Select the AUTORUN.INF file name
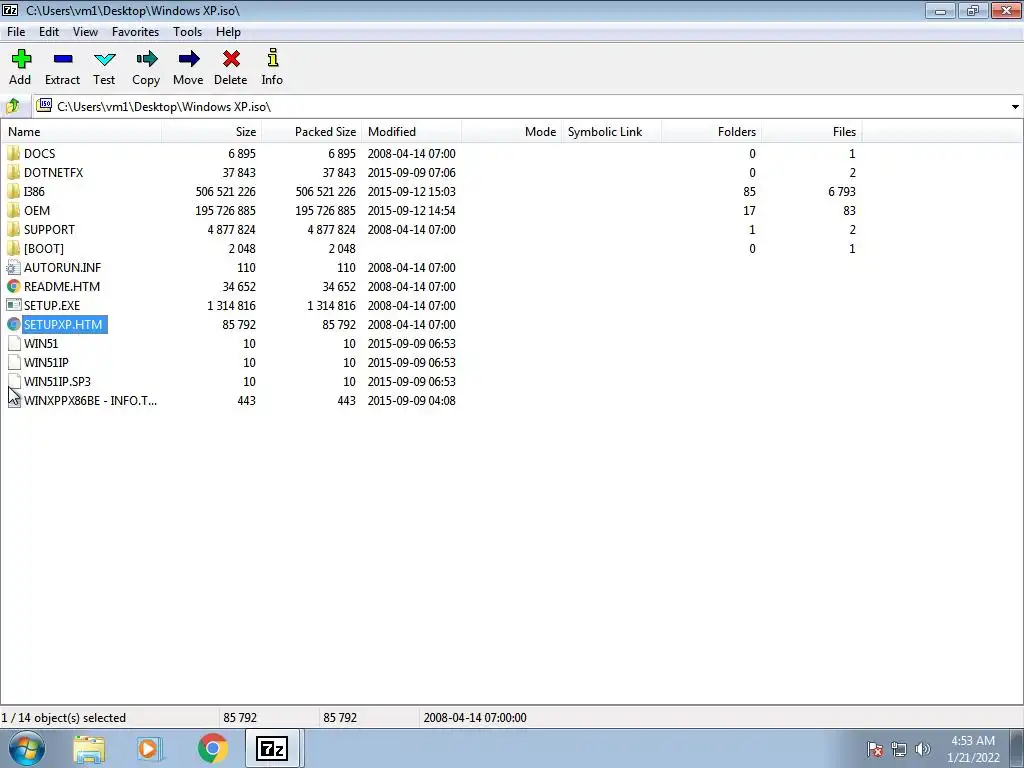 click(63, 267)
